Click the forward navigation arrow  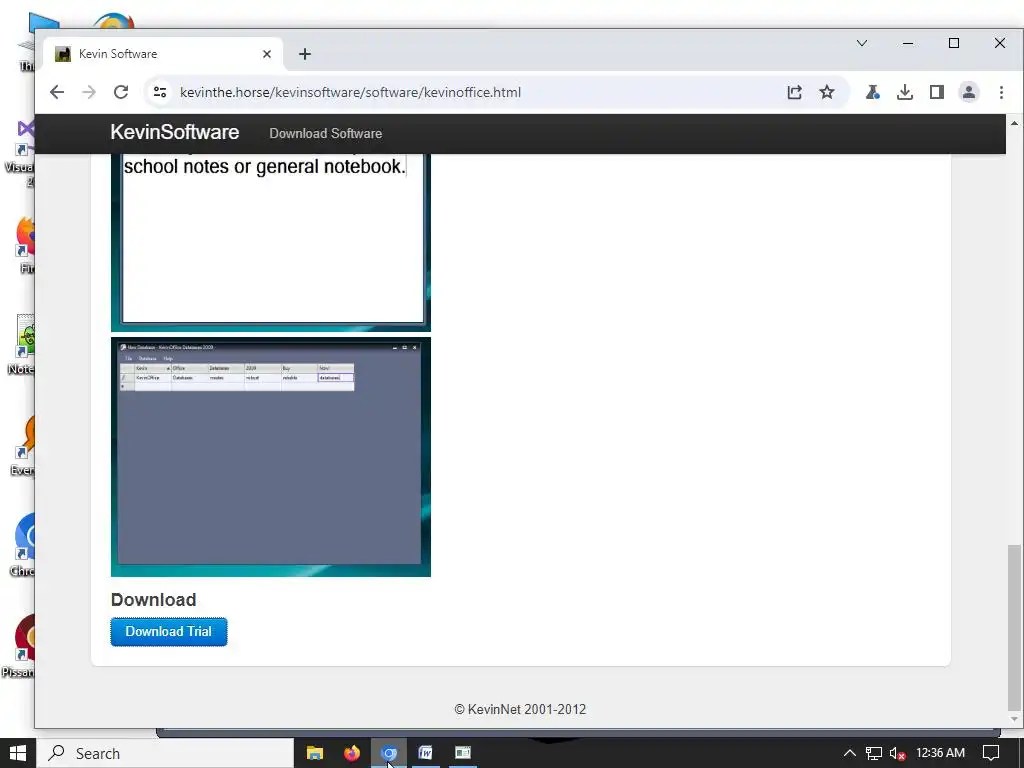tap(89, 92)
